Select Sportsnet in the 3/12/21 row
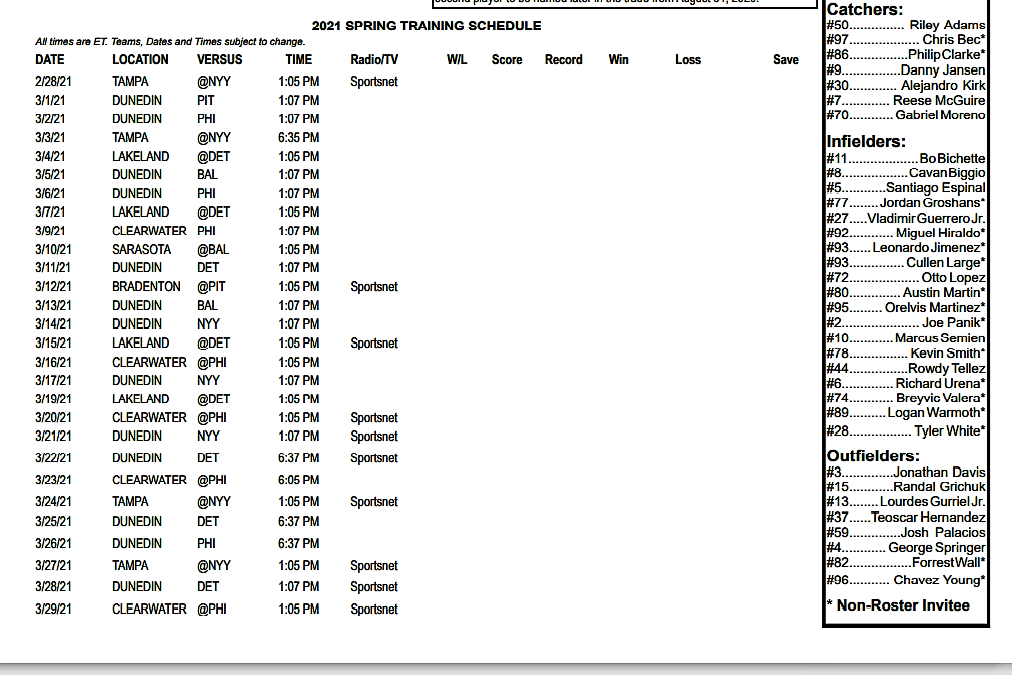Screen dimensions: 1012x675 tap(374, 287)
